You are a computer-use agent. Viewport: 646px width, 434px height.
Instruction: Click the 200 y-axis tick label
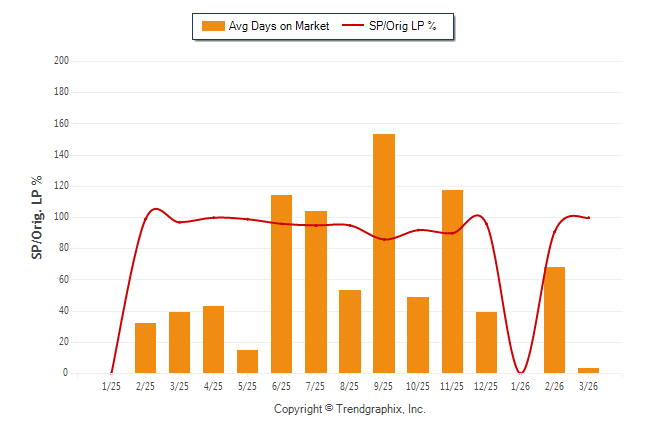[x=61, y=61]
